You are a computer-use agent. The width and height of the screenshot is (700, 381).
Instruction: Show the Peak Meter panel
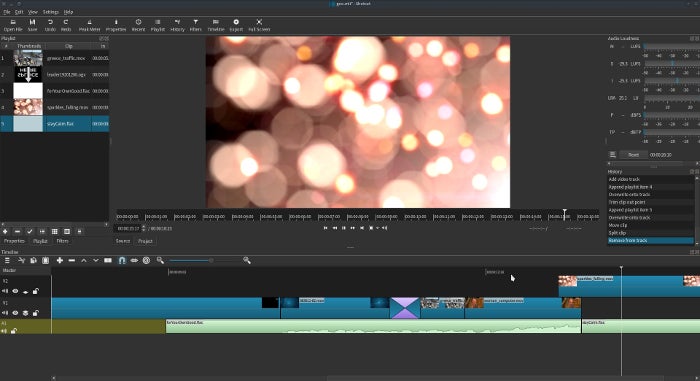89,25
